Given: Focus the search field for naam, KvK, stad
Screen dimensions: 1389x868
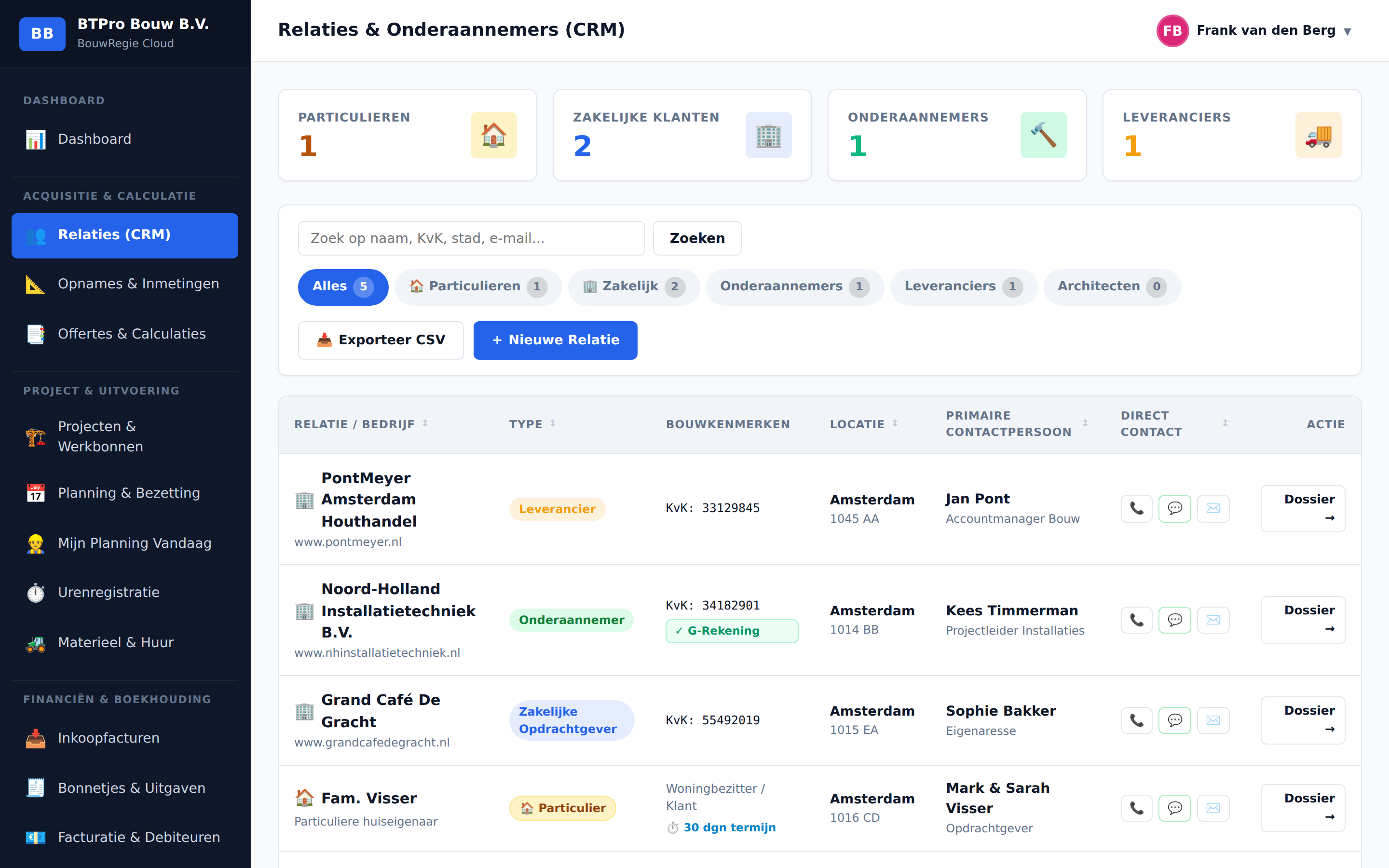Looking at the screenshot, I should 471,238.
